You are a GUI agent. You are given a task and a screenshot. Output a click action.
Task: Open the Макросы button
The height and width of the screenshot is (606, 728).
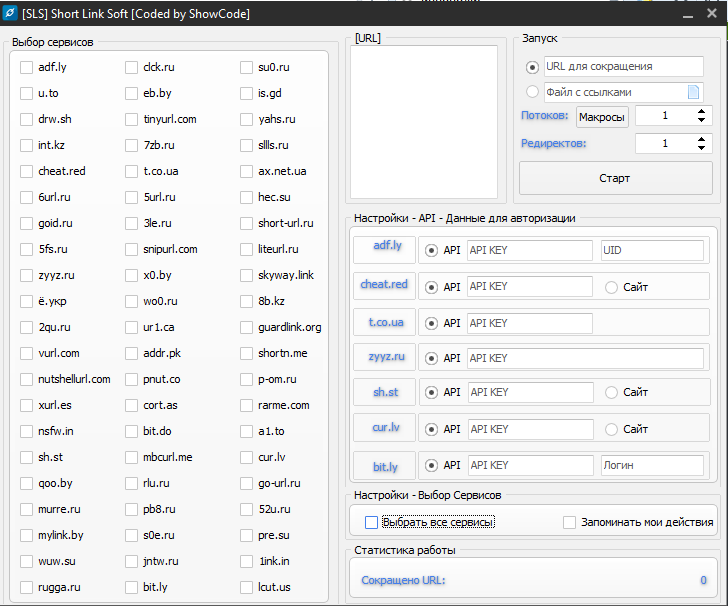pos(602,117)
